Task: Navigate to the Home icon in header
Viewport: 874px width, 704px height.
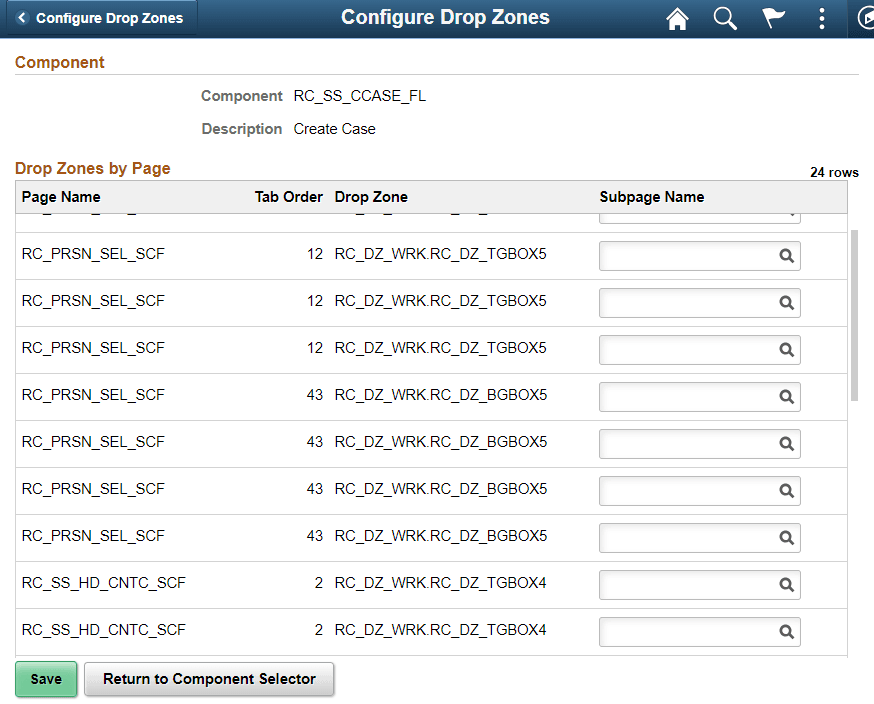Action: coord(677,18)
